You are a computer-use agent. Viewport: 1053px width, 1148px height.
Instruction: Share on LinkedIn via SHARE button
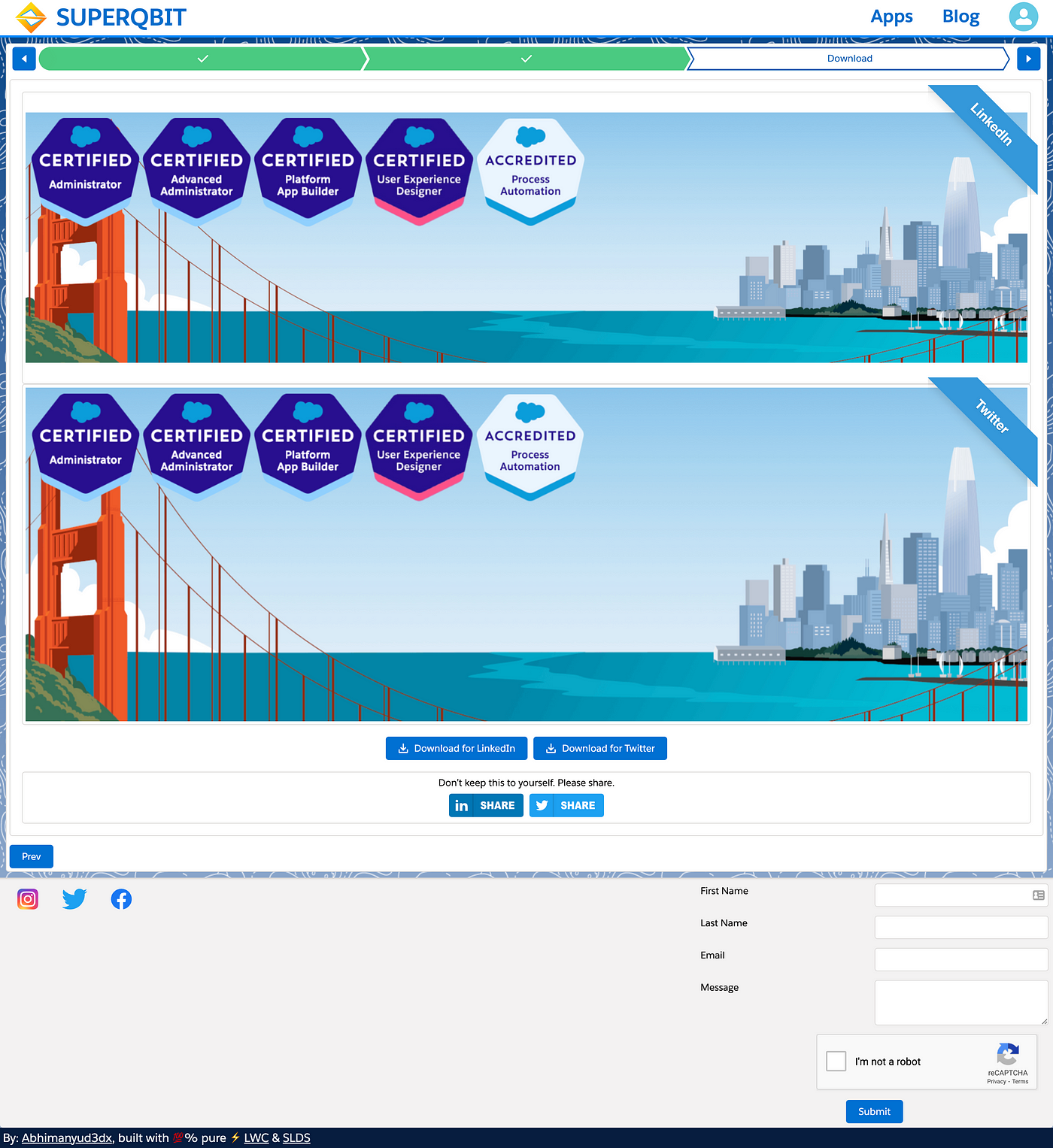pyautogui.click(x=486, y=805)
